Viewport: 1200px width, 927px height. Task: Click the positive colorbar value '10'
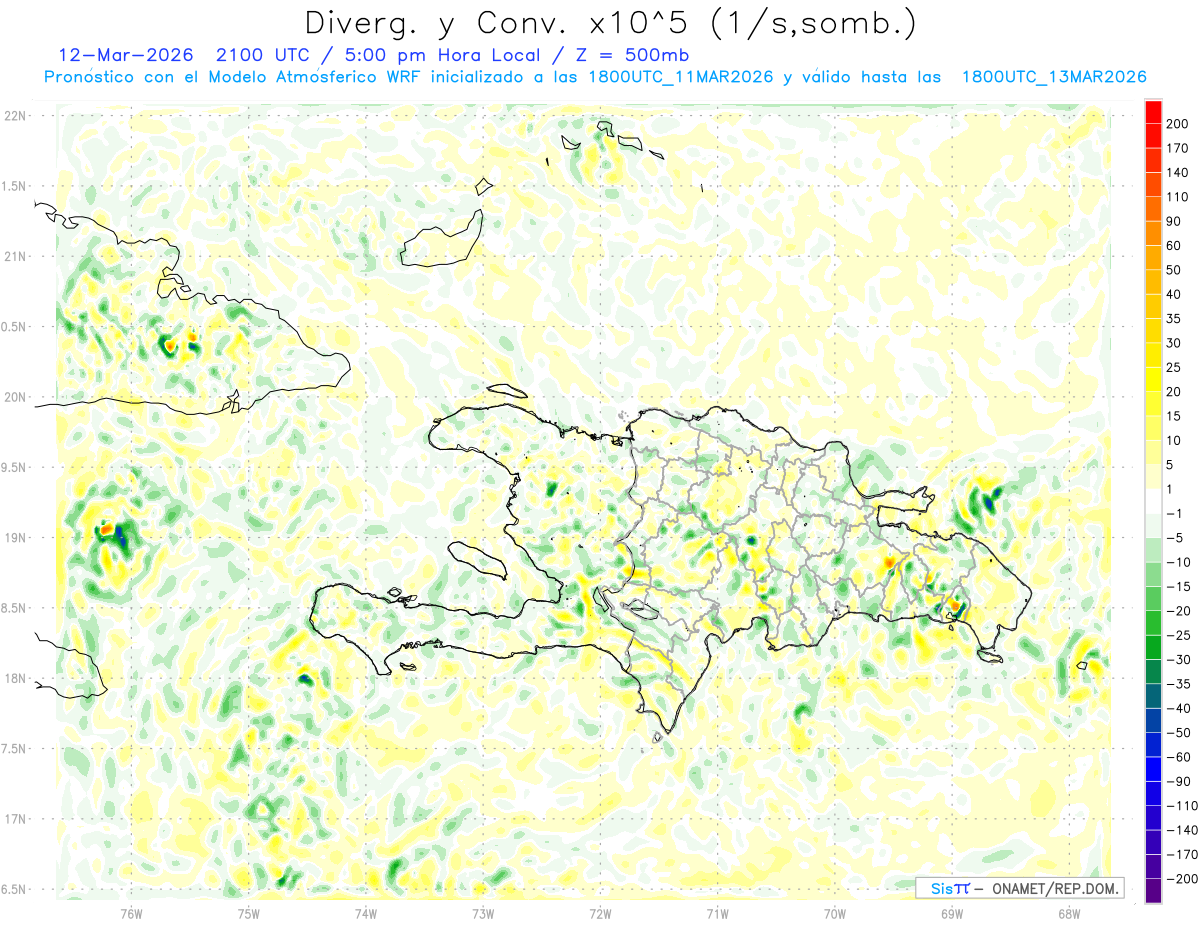click(x=1174, y=441)
